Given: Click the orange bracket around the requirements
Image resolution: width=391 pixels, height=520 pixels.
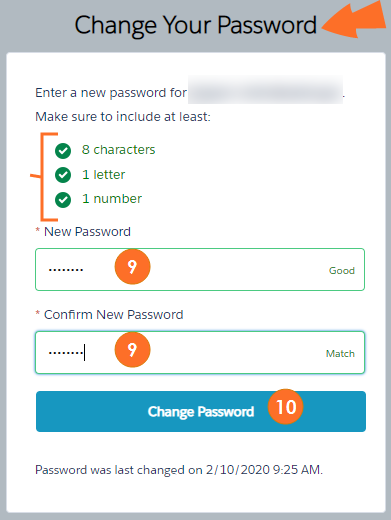Looking at the screenshot, I should tap(45, 177).
